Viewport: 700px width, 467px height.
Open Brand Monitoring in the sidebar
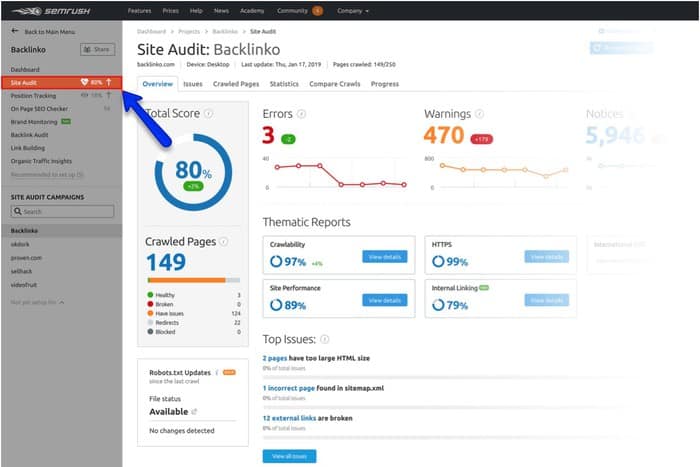[34, 122]
